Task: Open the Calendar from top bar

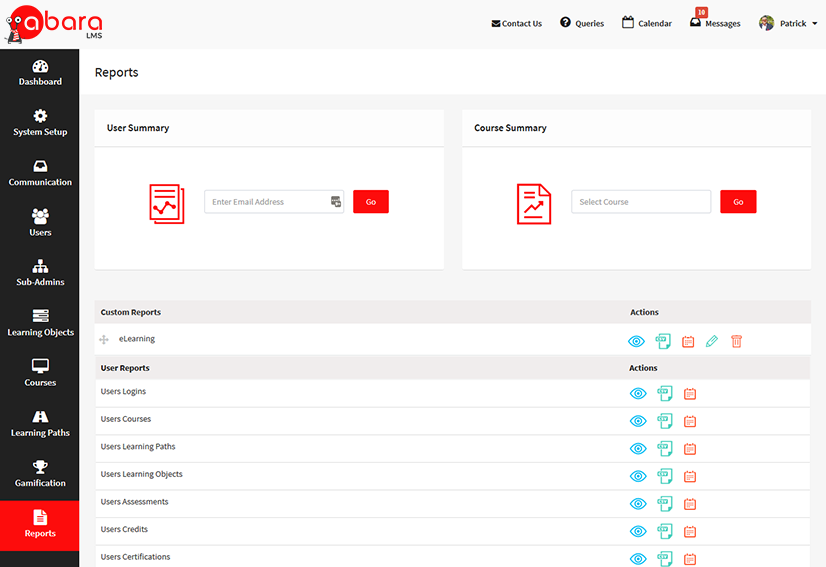Action: 646,23
